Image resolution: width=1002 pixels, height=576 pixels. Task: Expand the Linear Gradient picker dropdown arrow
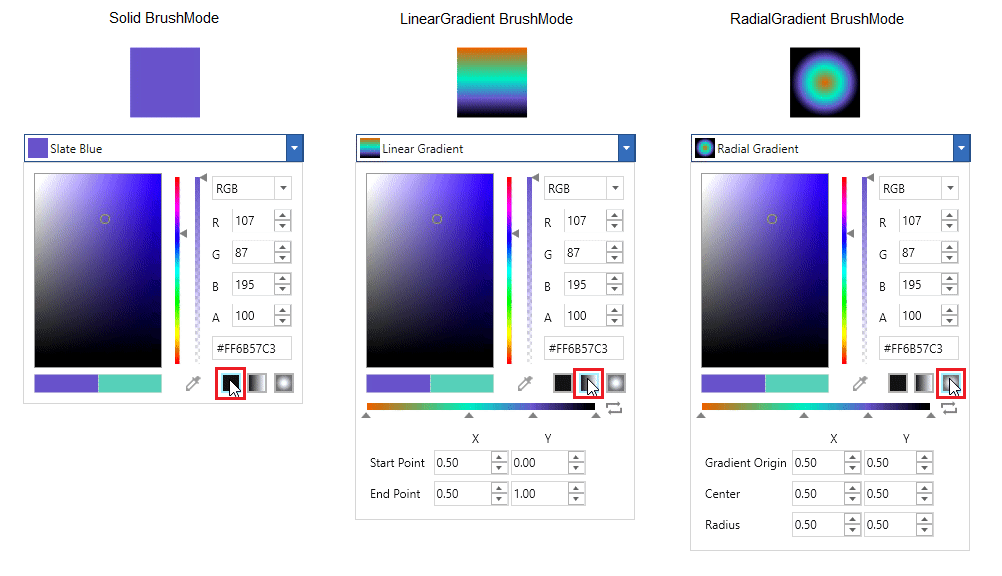click(x=626, y=149)
